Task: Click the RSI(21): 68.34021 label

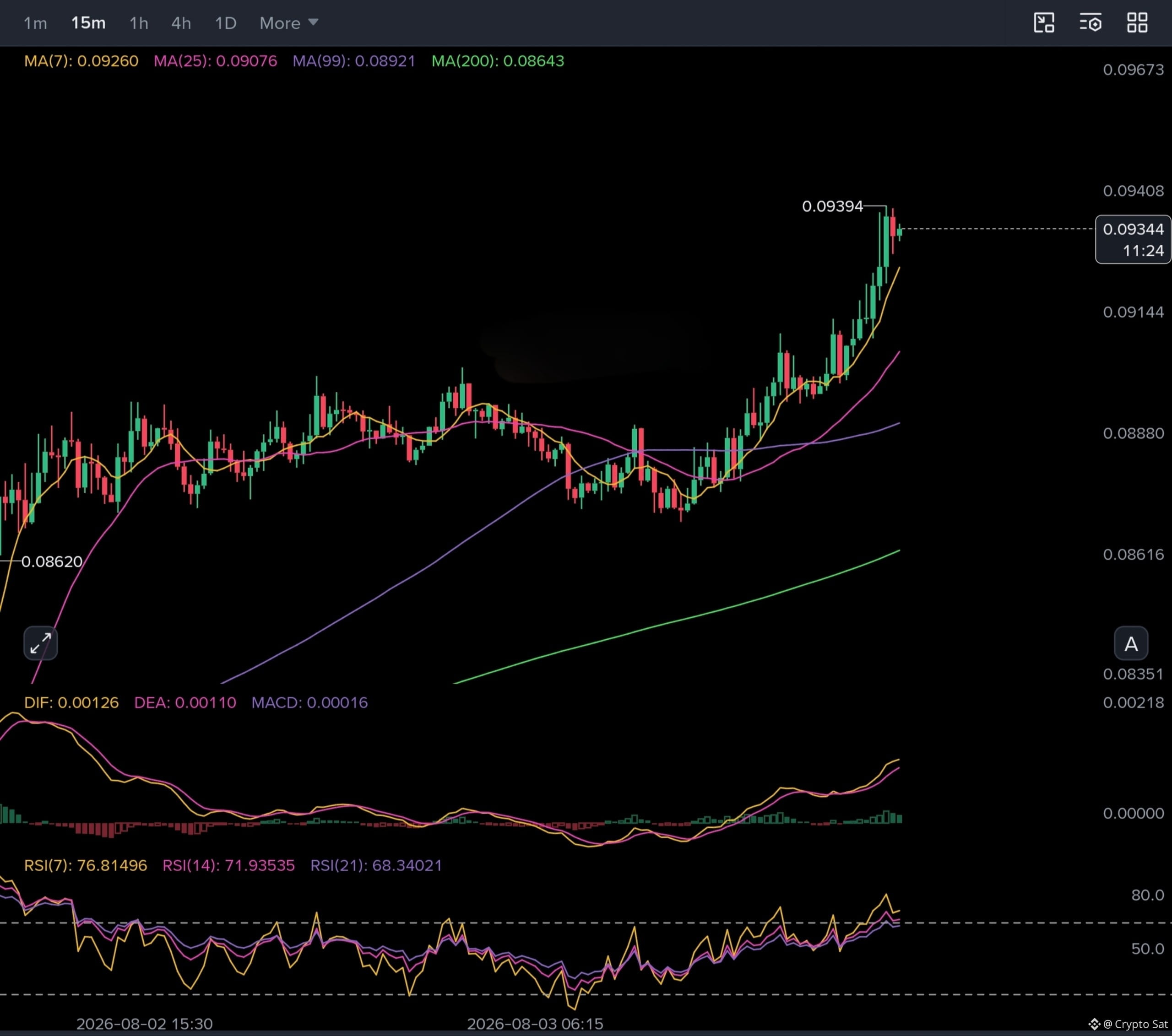Action: [376, 865]
